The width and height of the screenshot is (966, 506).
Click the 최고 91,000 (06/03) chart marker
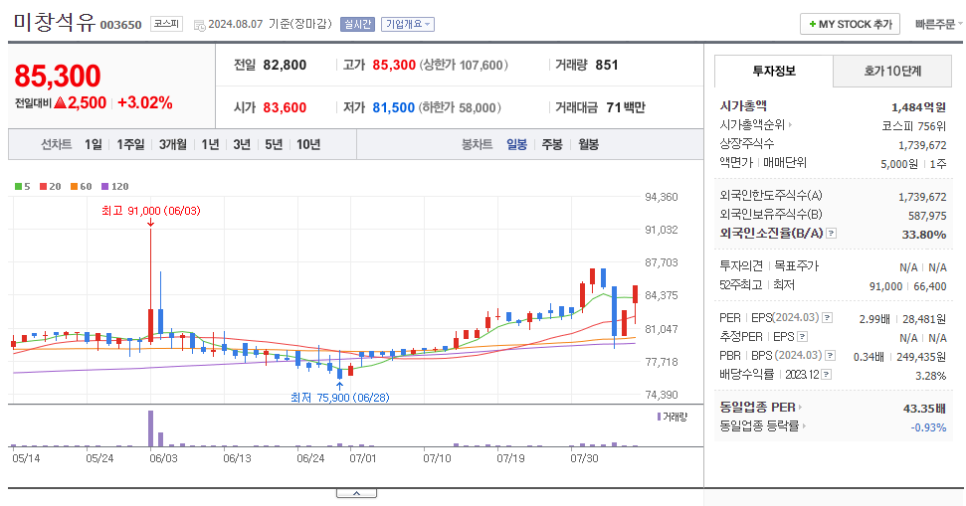[x=151, y=211]
